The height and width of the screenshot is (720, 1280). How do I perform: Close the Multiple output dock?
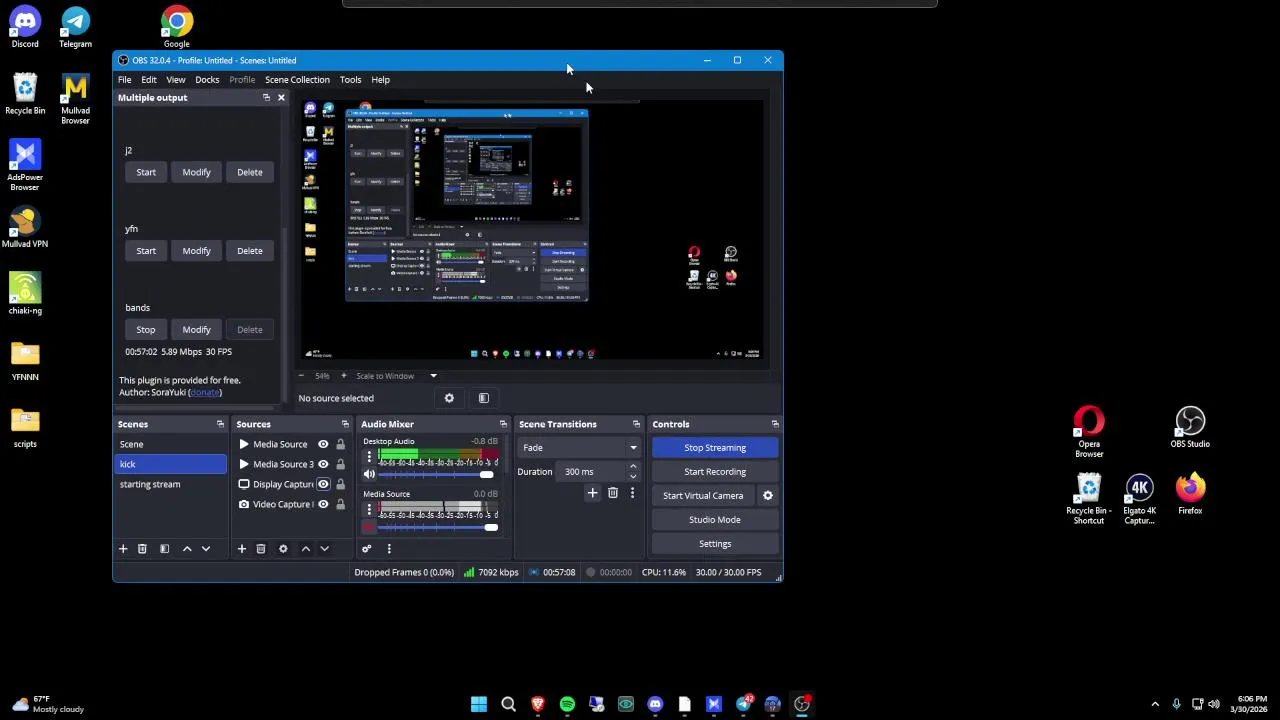point(281,97)
